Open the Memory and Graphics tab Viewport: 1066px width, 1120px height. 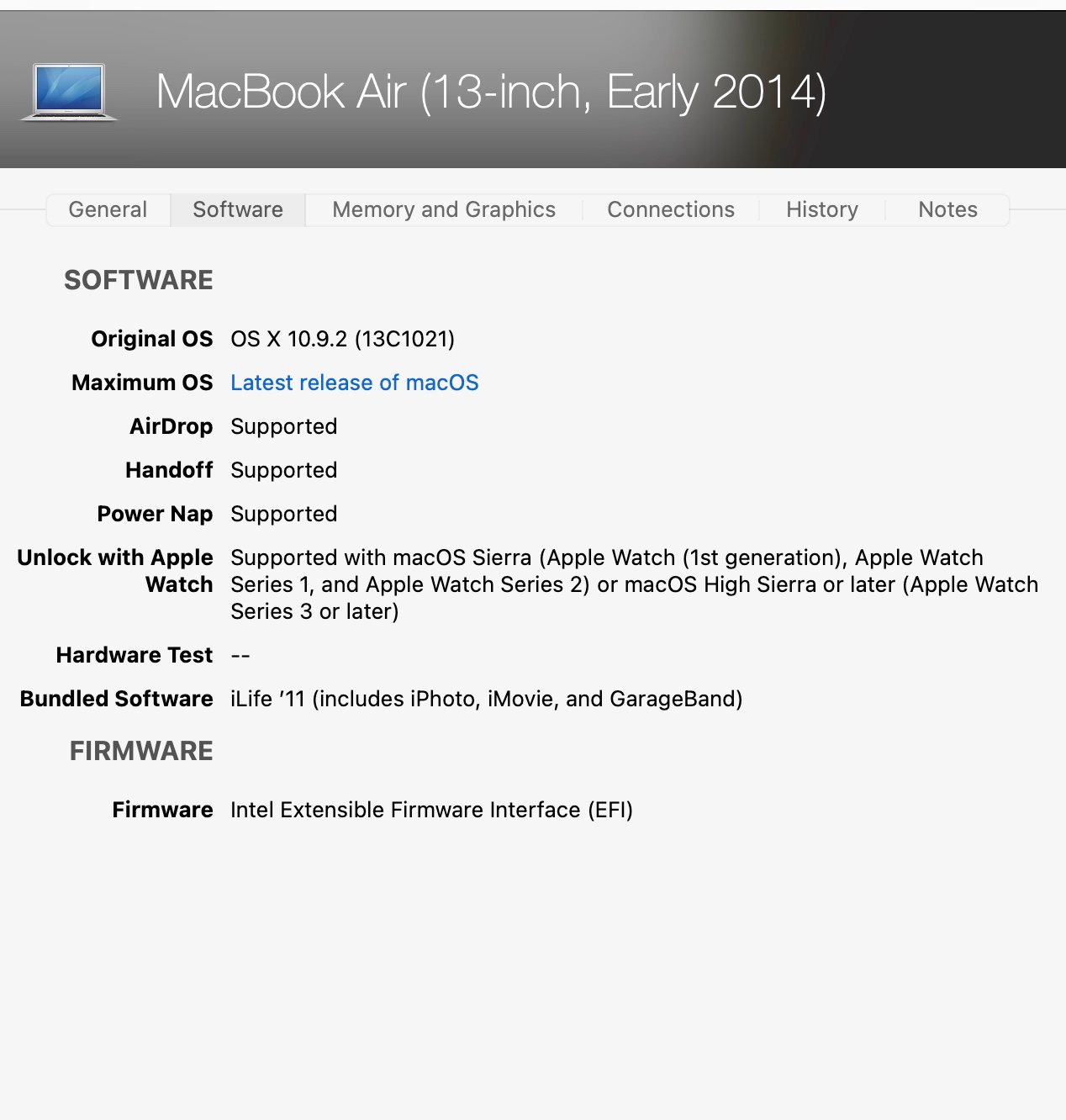pos(444,209)
